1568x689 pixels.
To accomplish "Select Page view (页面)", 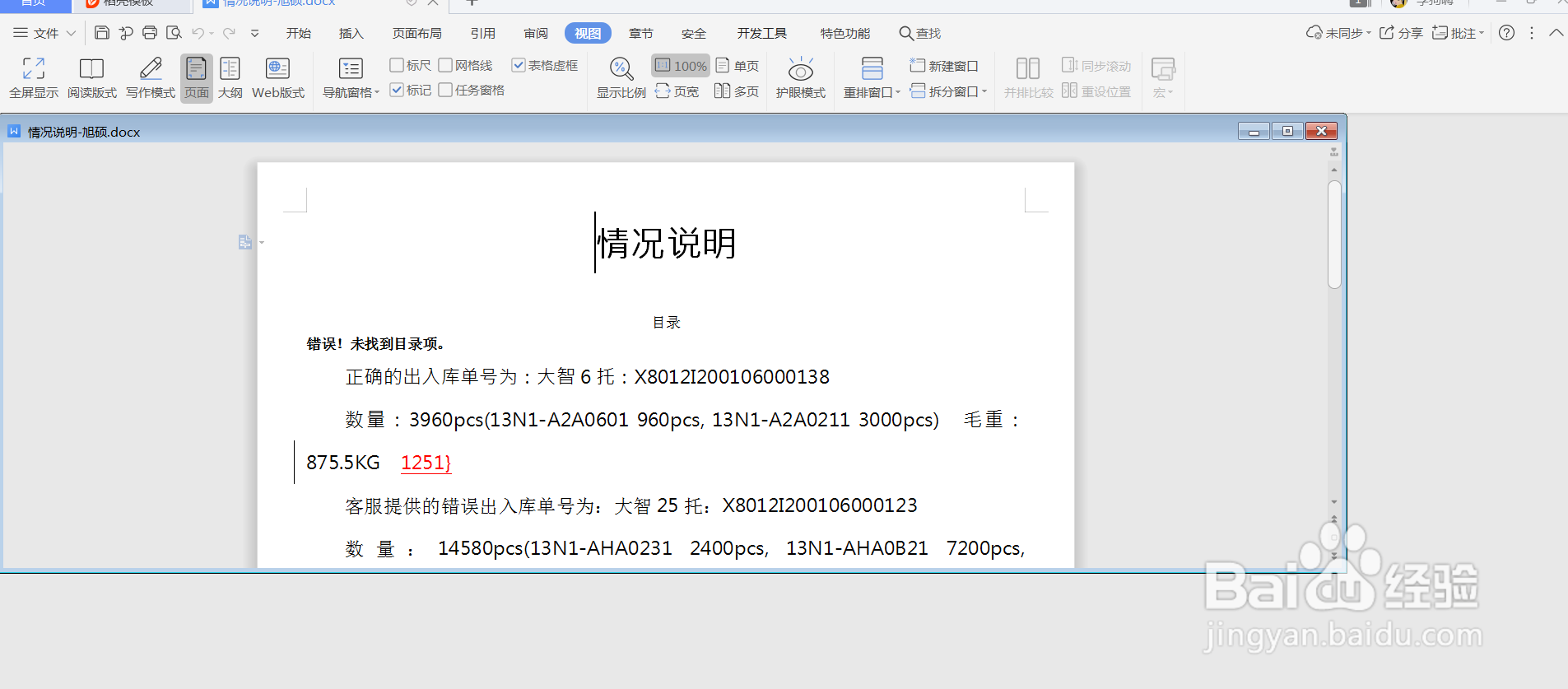I will point(197,78).
